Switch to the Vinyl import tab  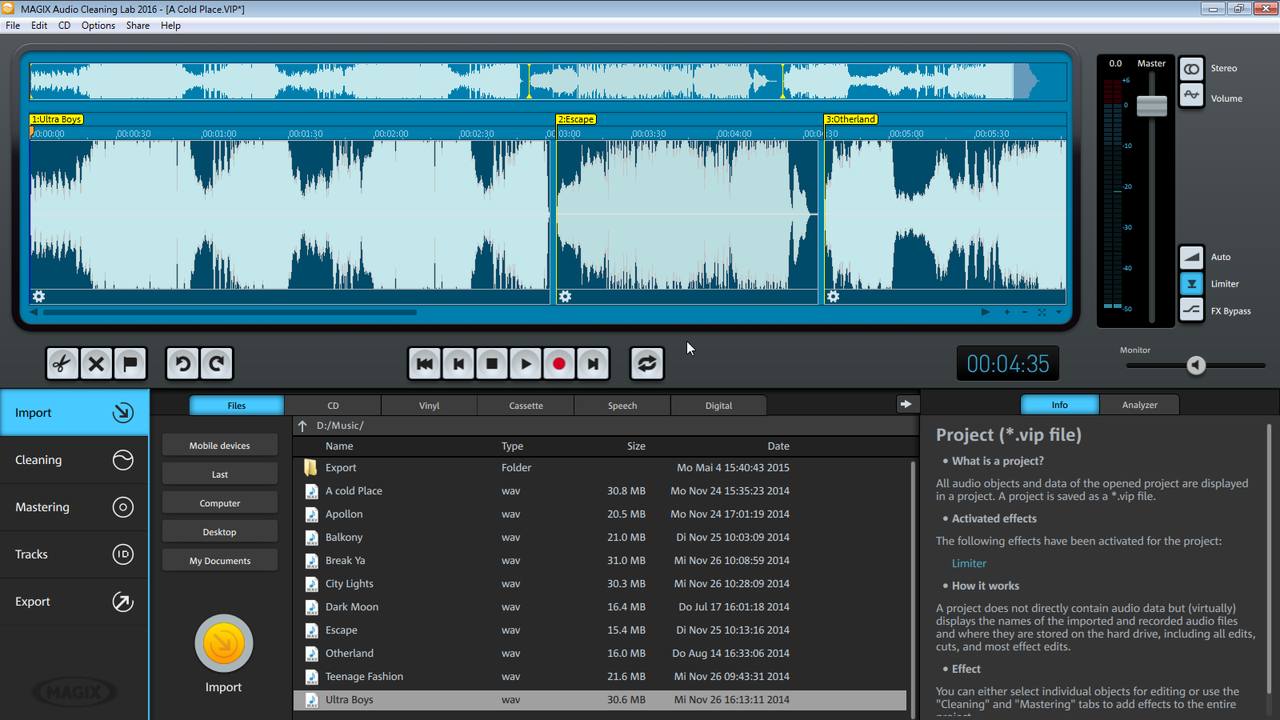[x=429, y=405]
